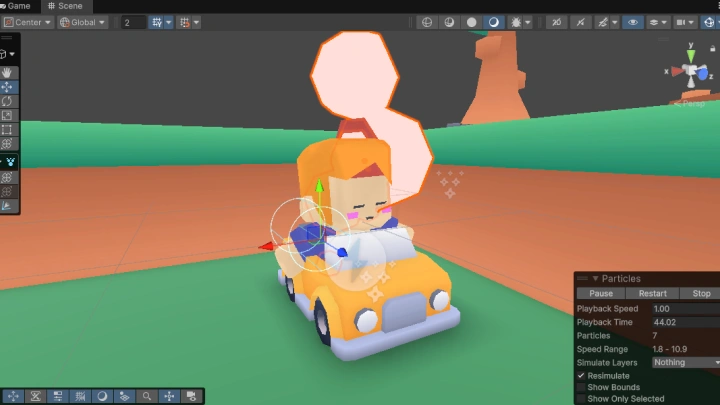Click the grid snap value field showing 2
The image size is (720, 405).
point(133,22)
